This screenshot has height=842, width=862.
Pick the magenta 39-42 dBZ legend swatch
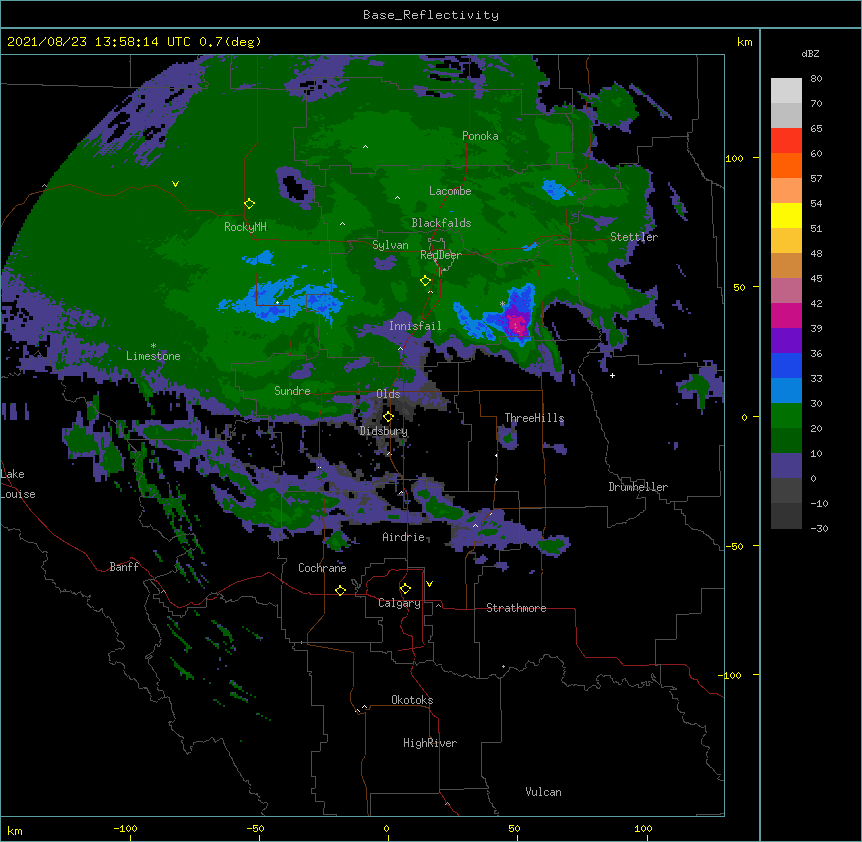[786, 315]
